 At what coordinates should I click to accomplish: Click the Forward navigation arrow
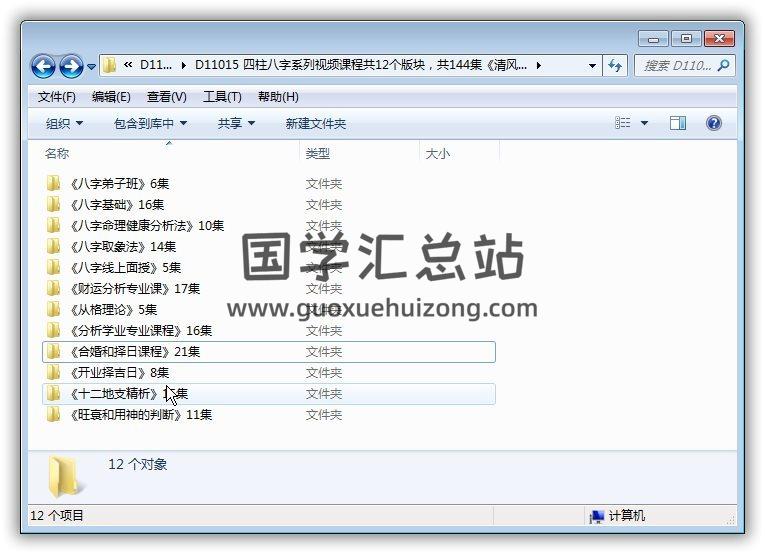pos(71,66)
